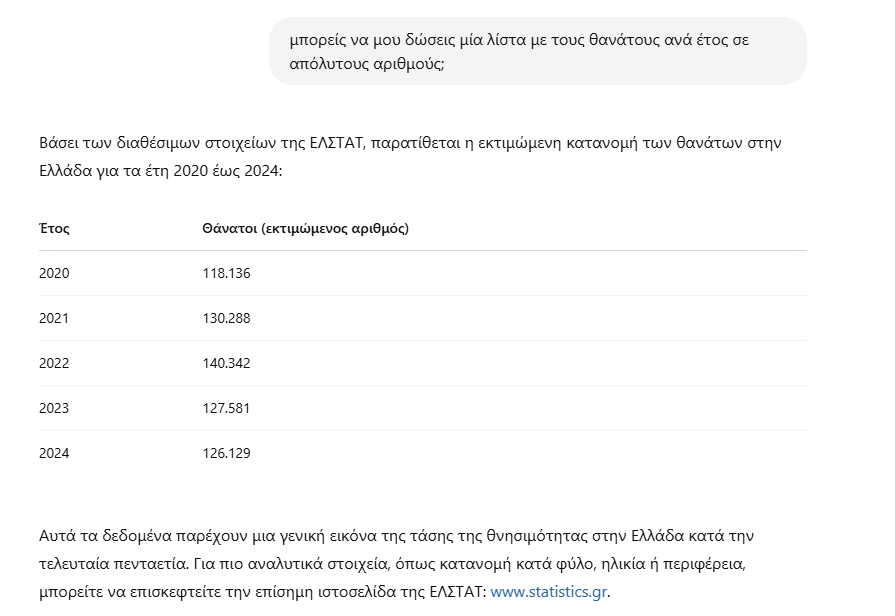Image resolution: width=895 pixels, height=616 pixels.
Task: Click the user's question message bubble
Action: pos(537,51)
